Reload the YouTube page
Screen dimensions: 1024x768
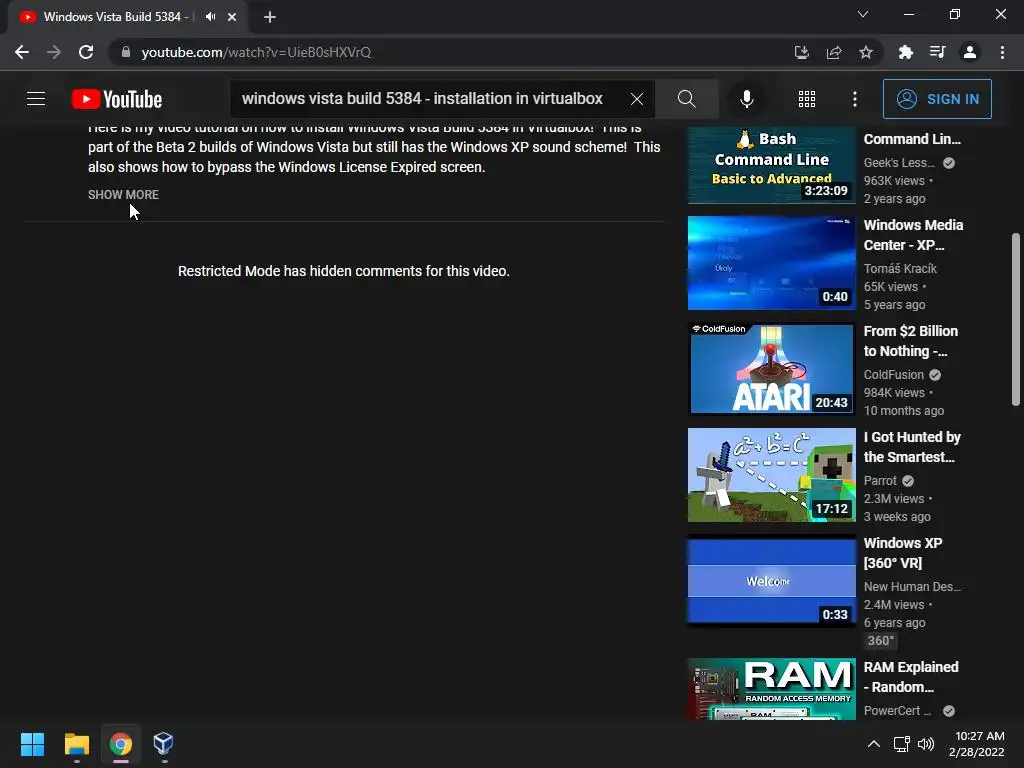[86, 52]
